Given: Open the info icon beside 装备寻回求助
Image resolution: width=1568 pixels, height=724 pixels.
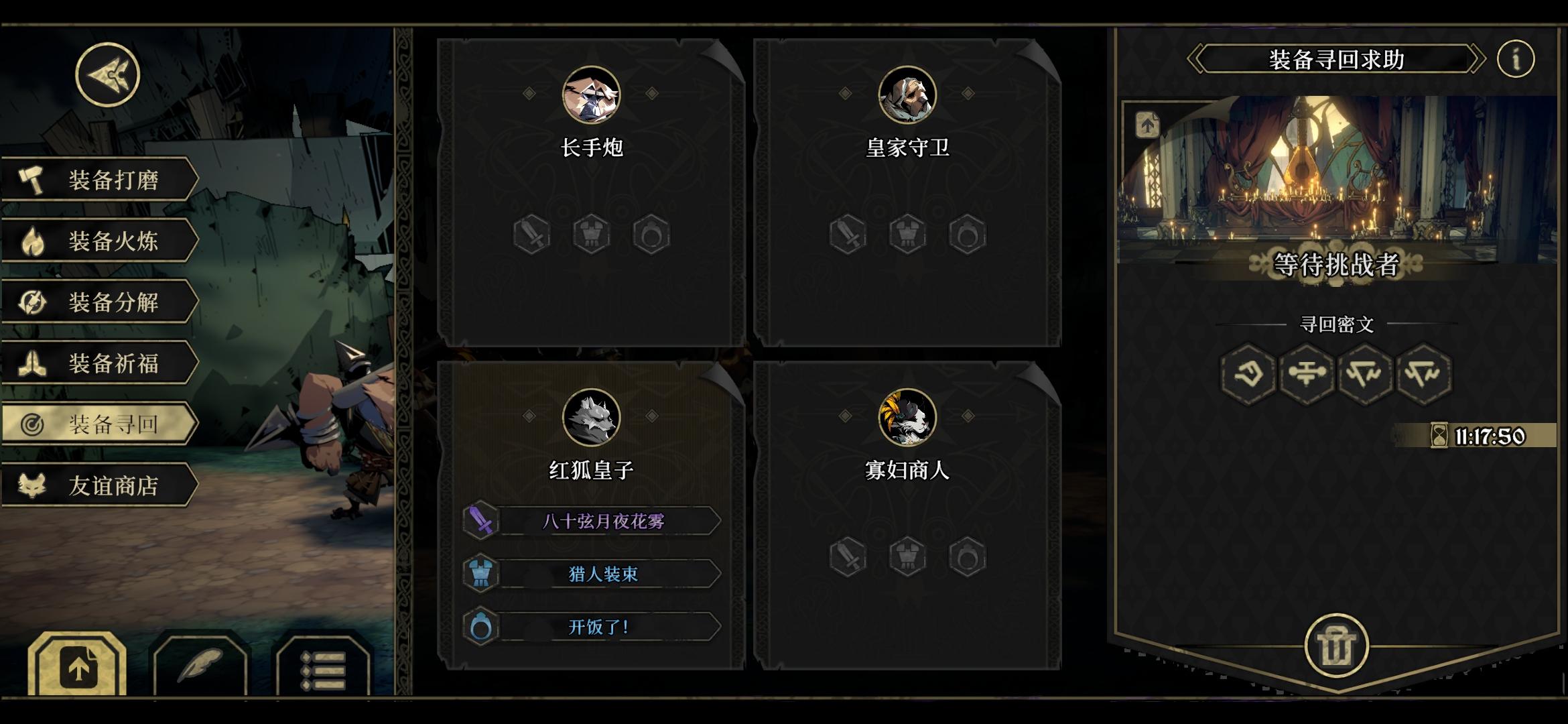Looking at the screenshot, I should coord(1516,59).
